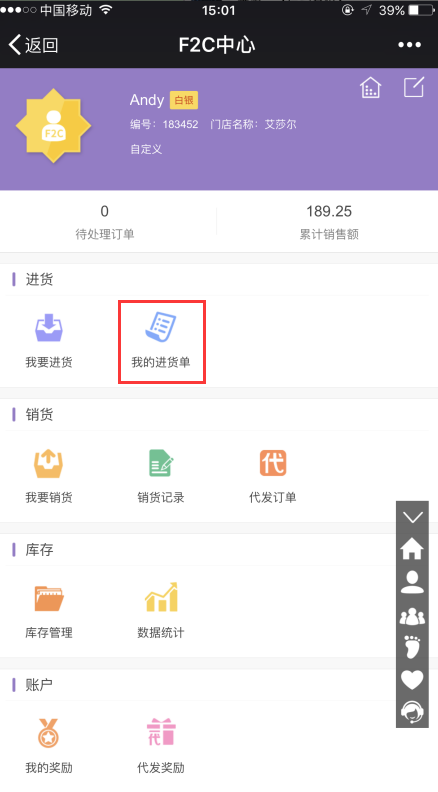Image resolution: width=438 pixels, height=792 pixels.
Task: Open 累计销售额 total sales amount
Action: (x=329, y=222)
